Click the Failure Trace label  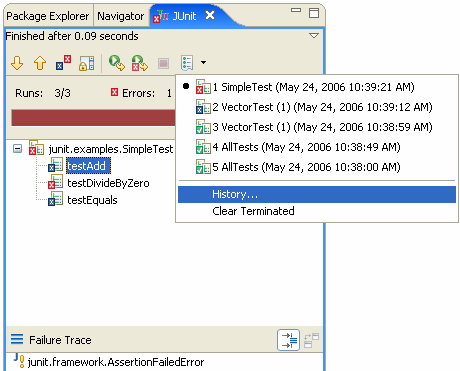tap(60, 340)
